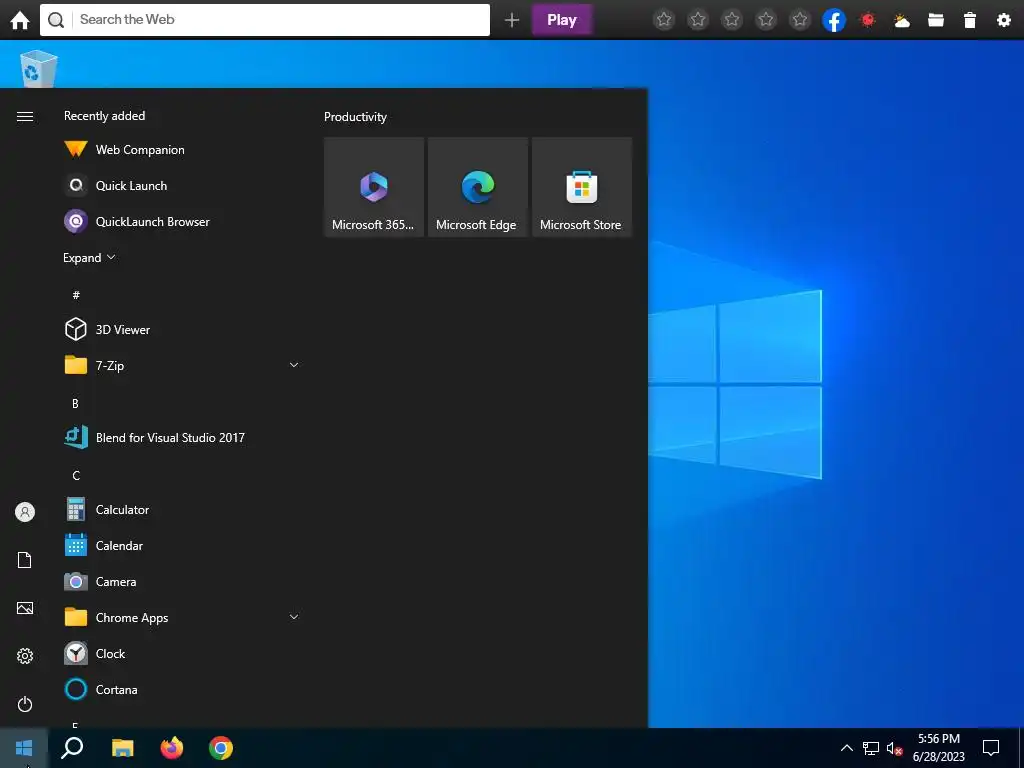
Task: Open the weather icon in top toolbar
Action: [x=902, y=21]
